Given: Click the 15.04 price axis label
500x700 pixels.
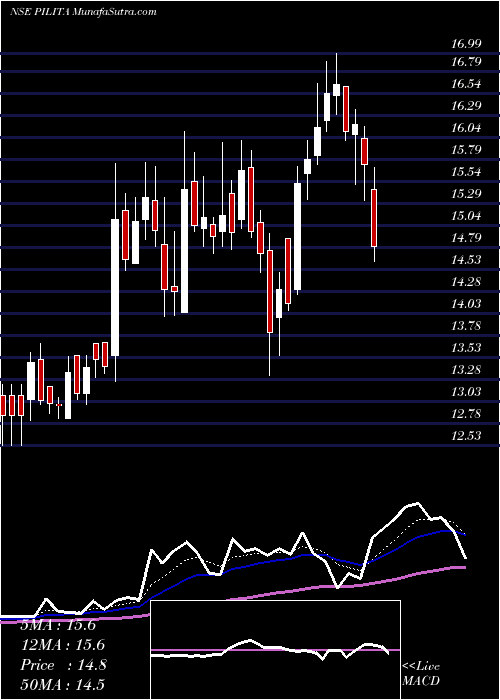Looking at the screenshot, I should 466,216.
